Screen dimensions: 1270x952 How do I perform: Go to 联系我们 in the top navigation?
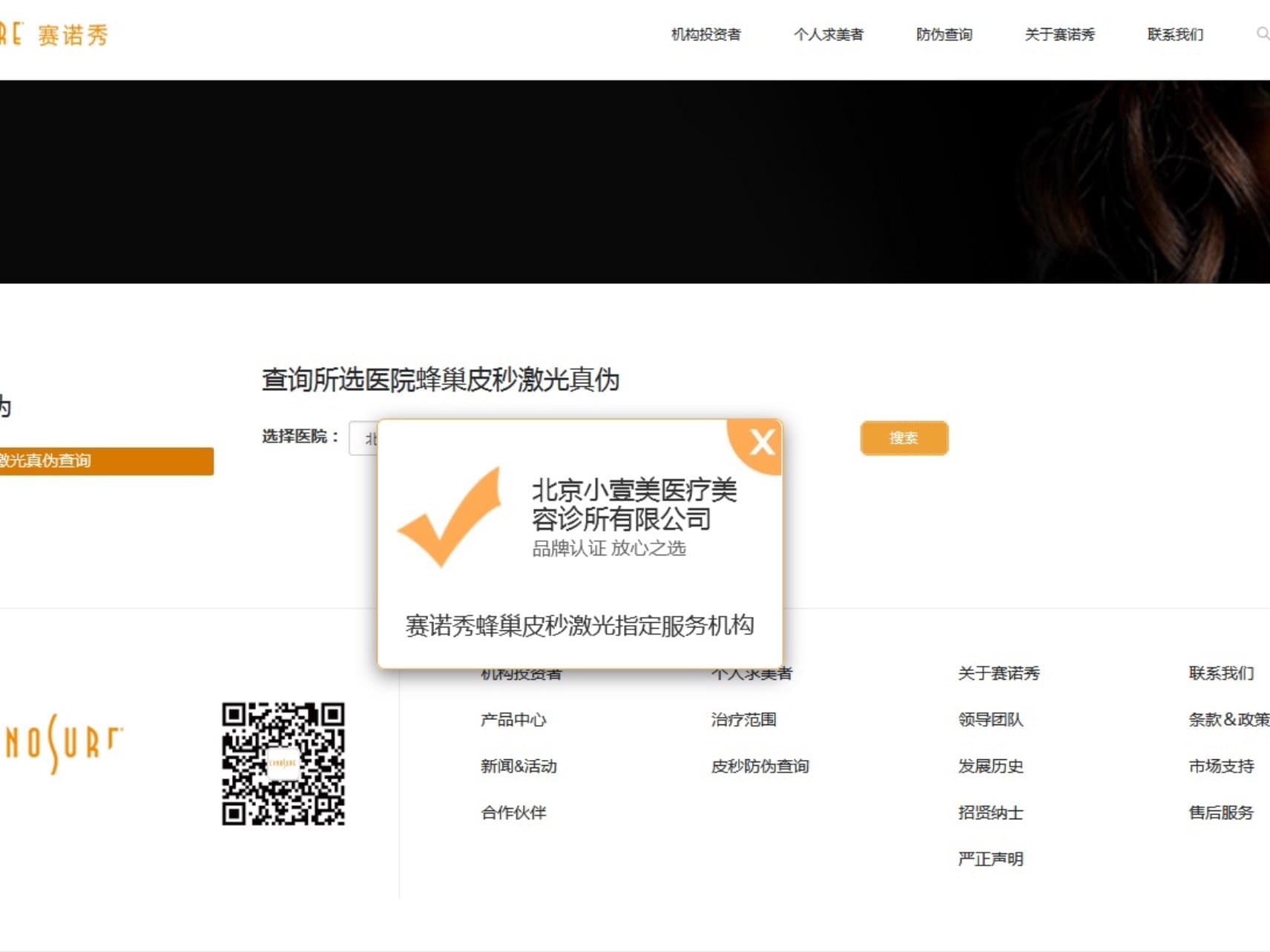1175,35
